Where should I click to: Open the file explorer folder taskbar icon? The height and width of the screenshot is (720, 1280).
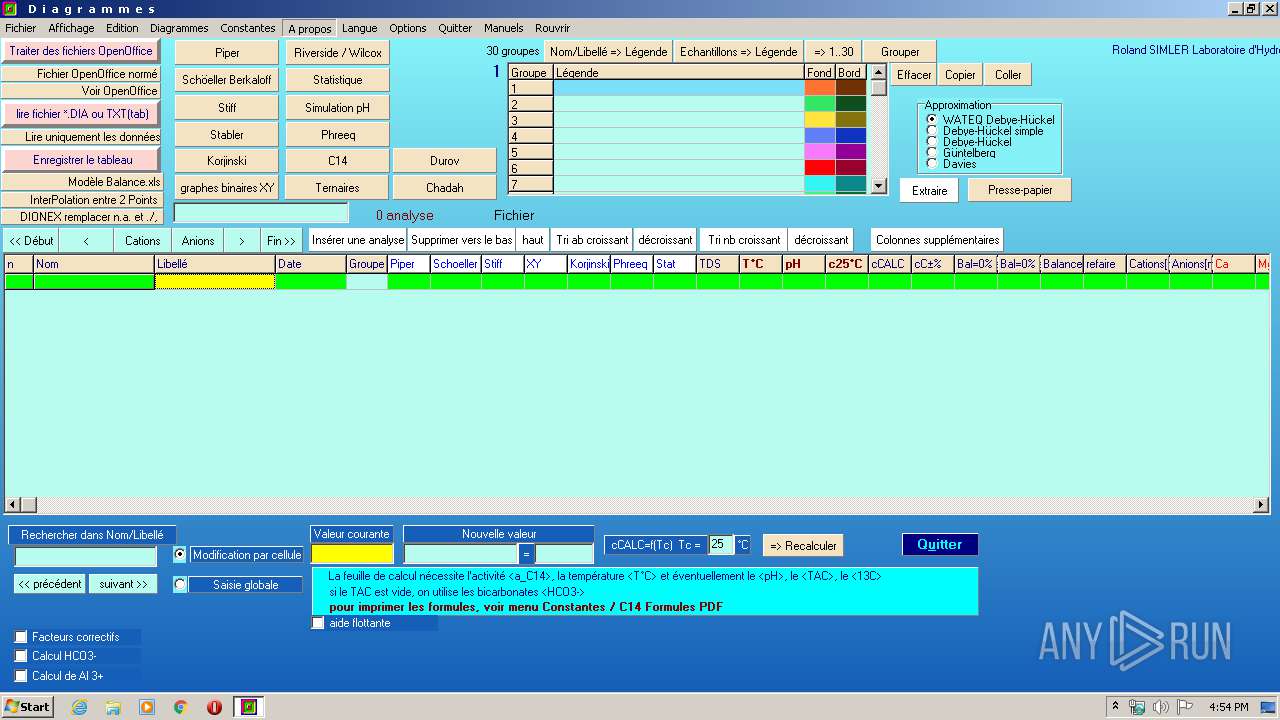click(113, 707)
